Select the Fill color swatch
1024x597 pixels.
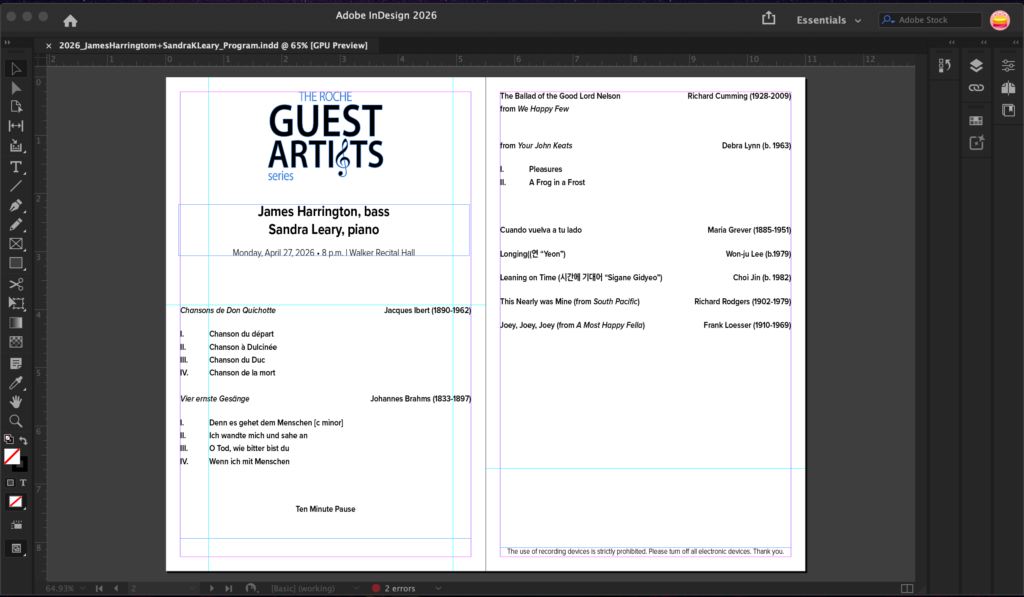12,456
